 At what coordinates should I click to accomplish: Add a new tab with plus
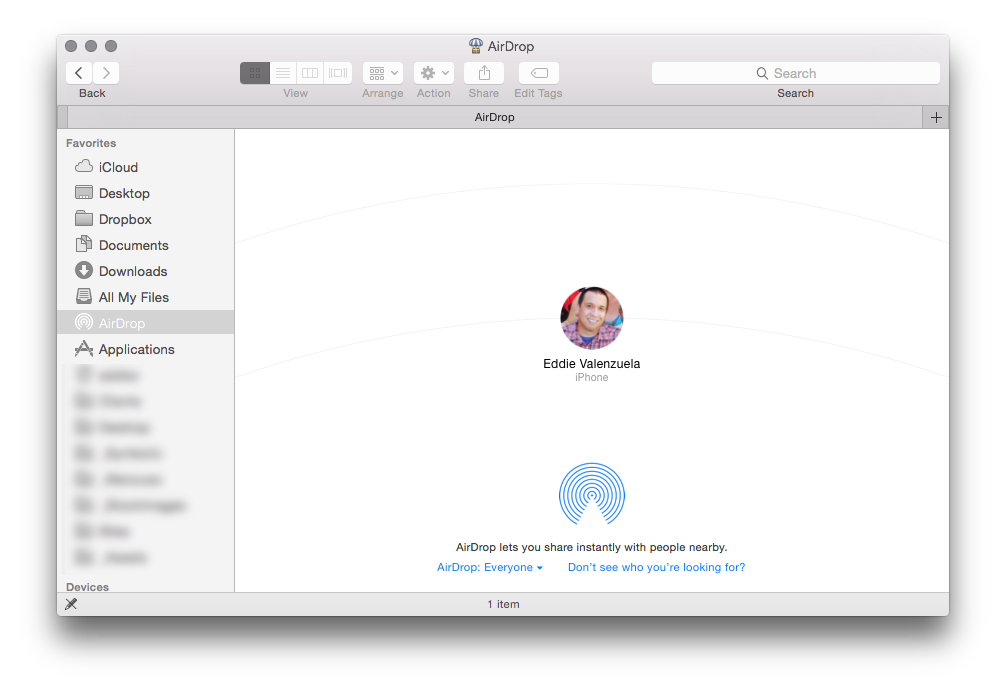(x=936, y=117)
